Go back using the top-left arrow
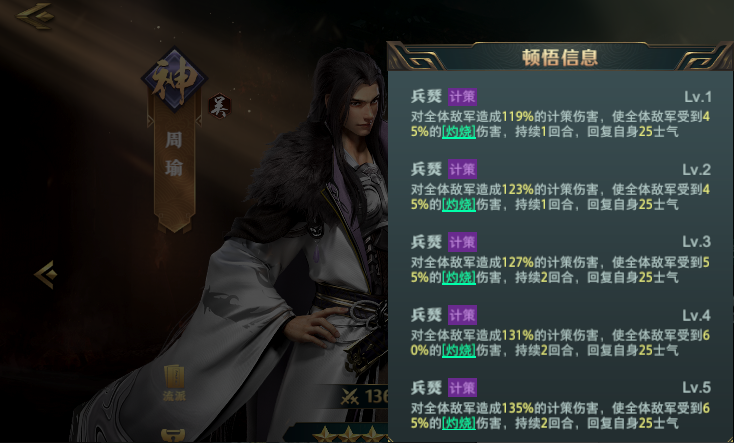The height and width of the screenshot is (443, 734). [x=36, y=16]
